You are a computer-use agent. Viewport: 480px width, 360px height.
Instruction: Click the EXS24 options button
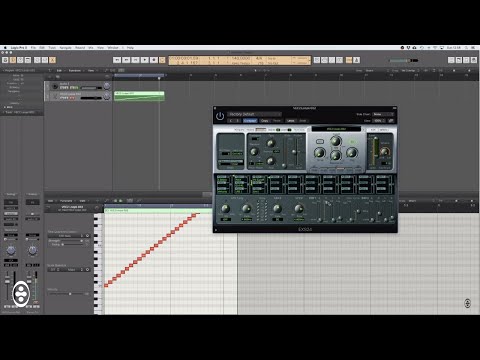(384, 130)
